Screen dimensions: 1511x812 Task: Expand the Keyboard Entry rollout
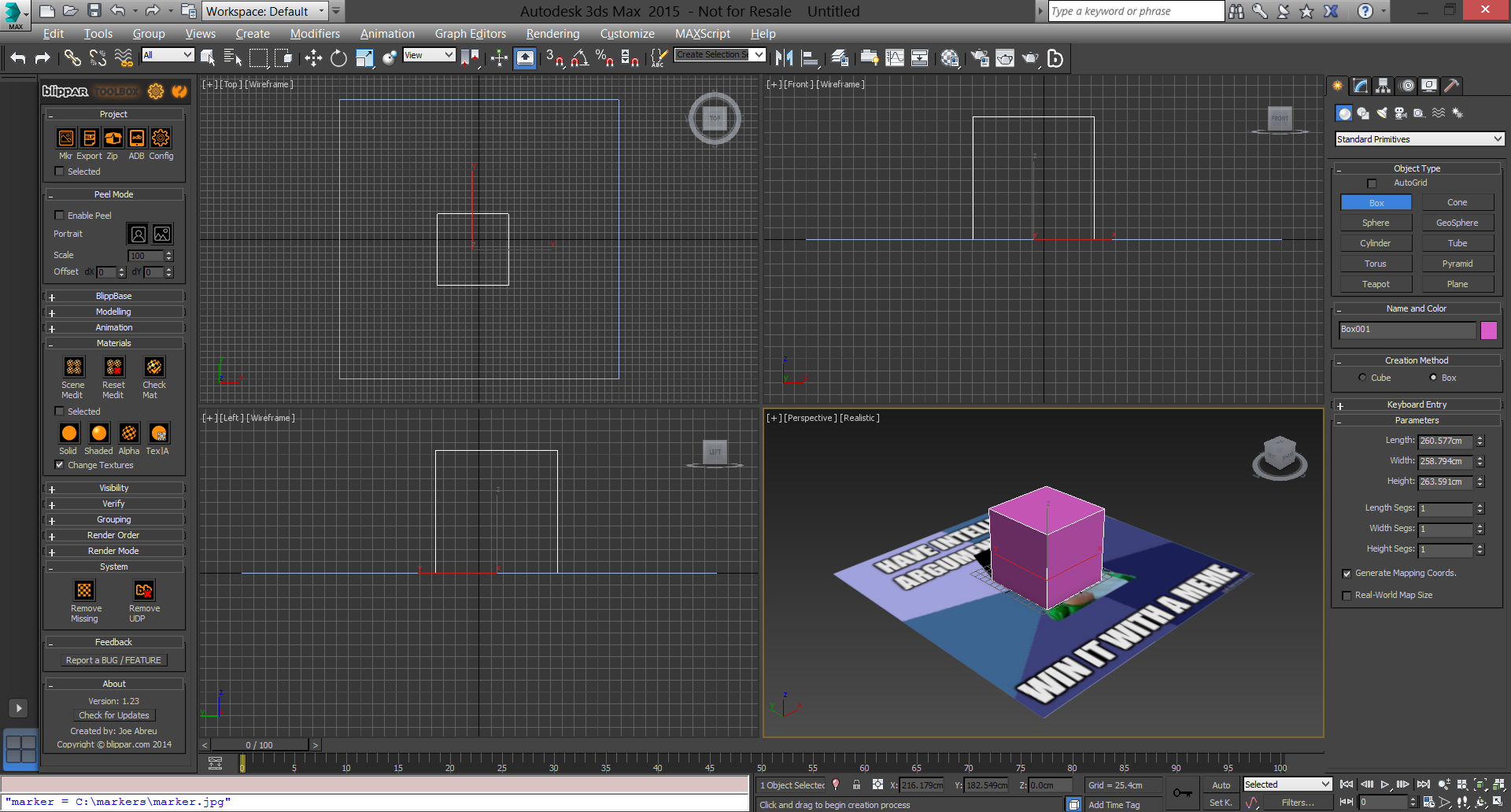pos(1417,404)
